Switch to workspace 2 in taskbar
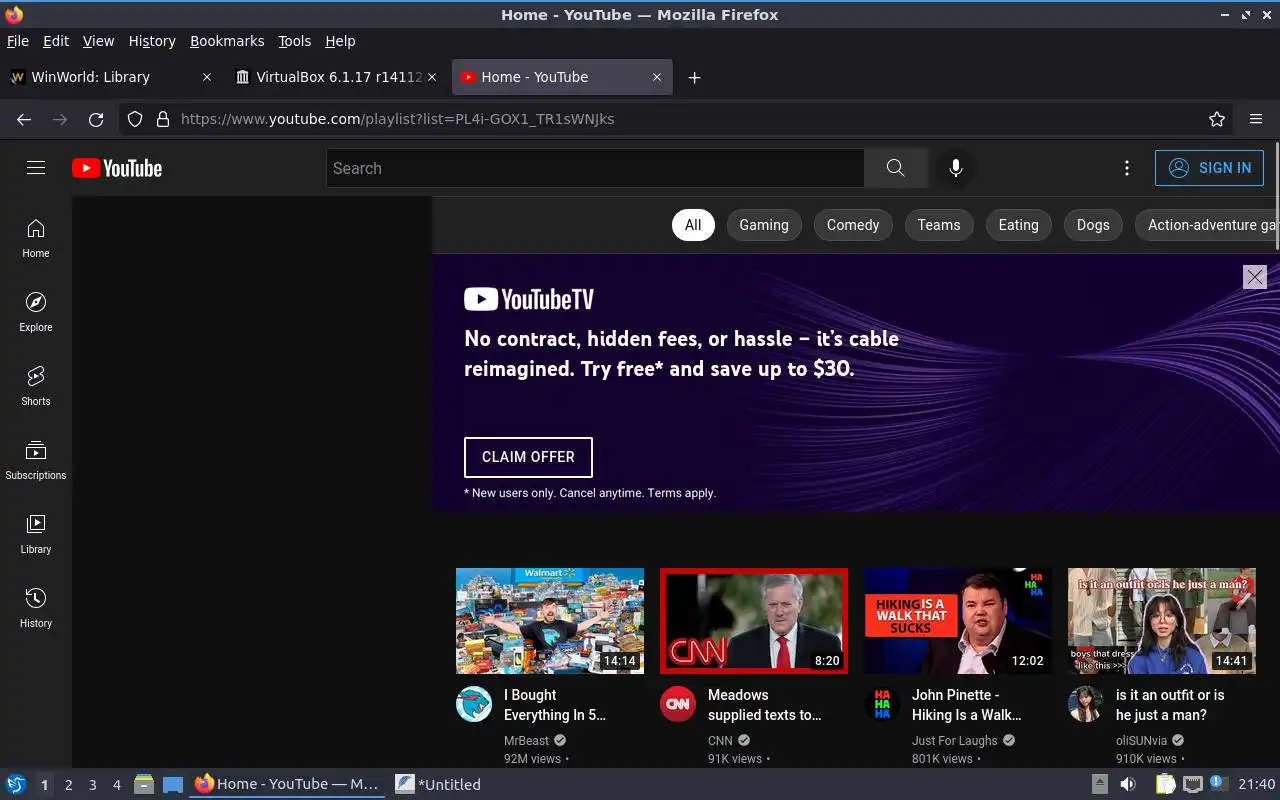The width and height of the screenshot is (1280, 800). tap(69, 785)
